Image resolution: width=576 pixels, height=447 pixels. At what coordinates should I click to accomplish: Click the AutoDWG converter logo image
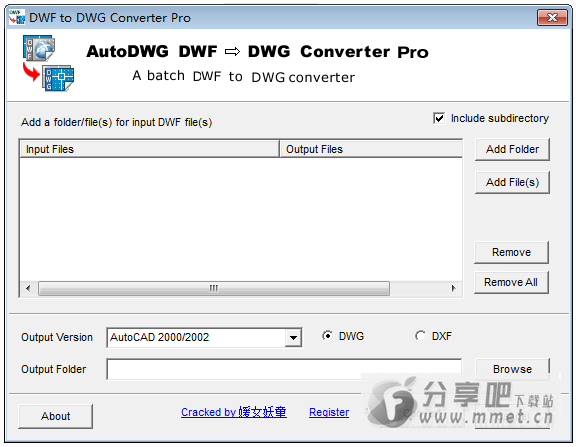pos(48,63)
